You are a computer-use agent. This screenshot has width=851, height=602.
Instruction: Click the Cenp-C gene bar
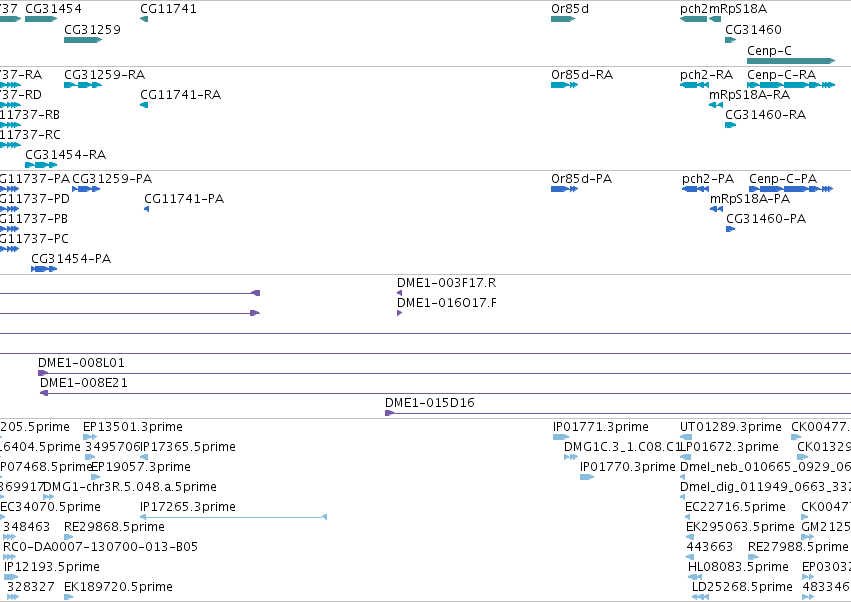pos(791,61)
